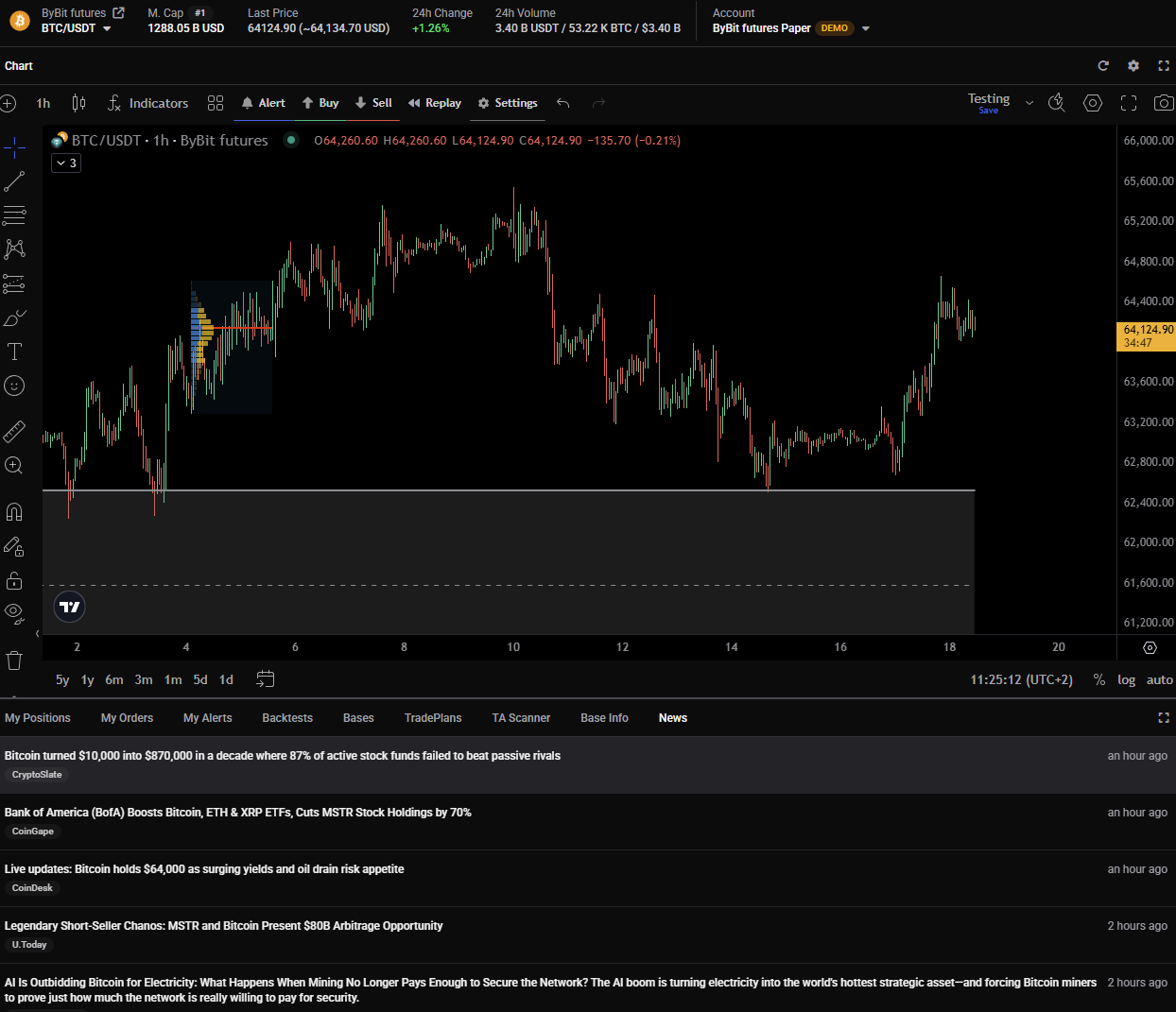Select the pattern drawing tool
This screenshot has width=1176, height=1012.
[x=14, y=249]
